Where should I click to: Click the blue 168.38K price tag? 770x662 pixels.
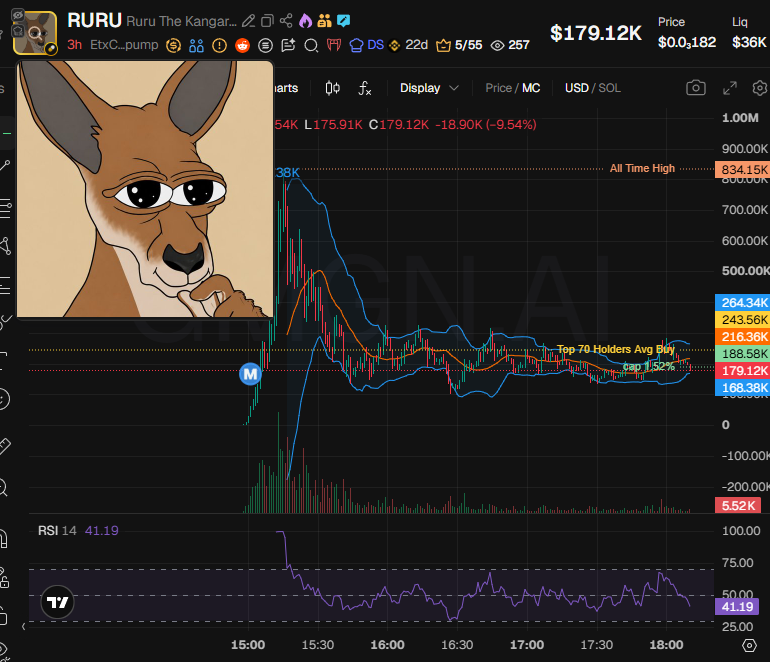[x=742, y=388]
